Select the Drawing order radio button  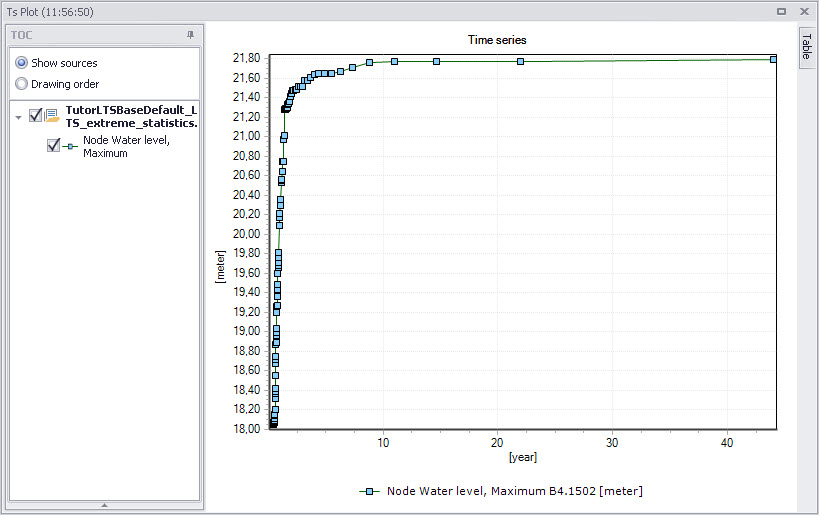click(21, 84)
